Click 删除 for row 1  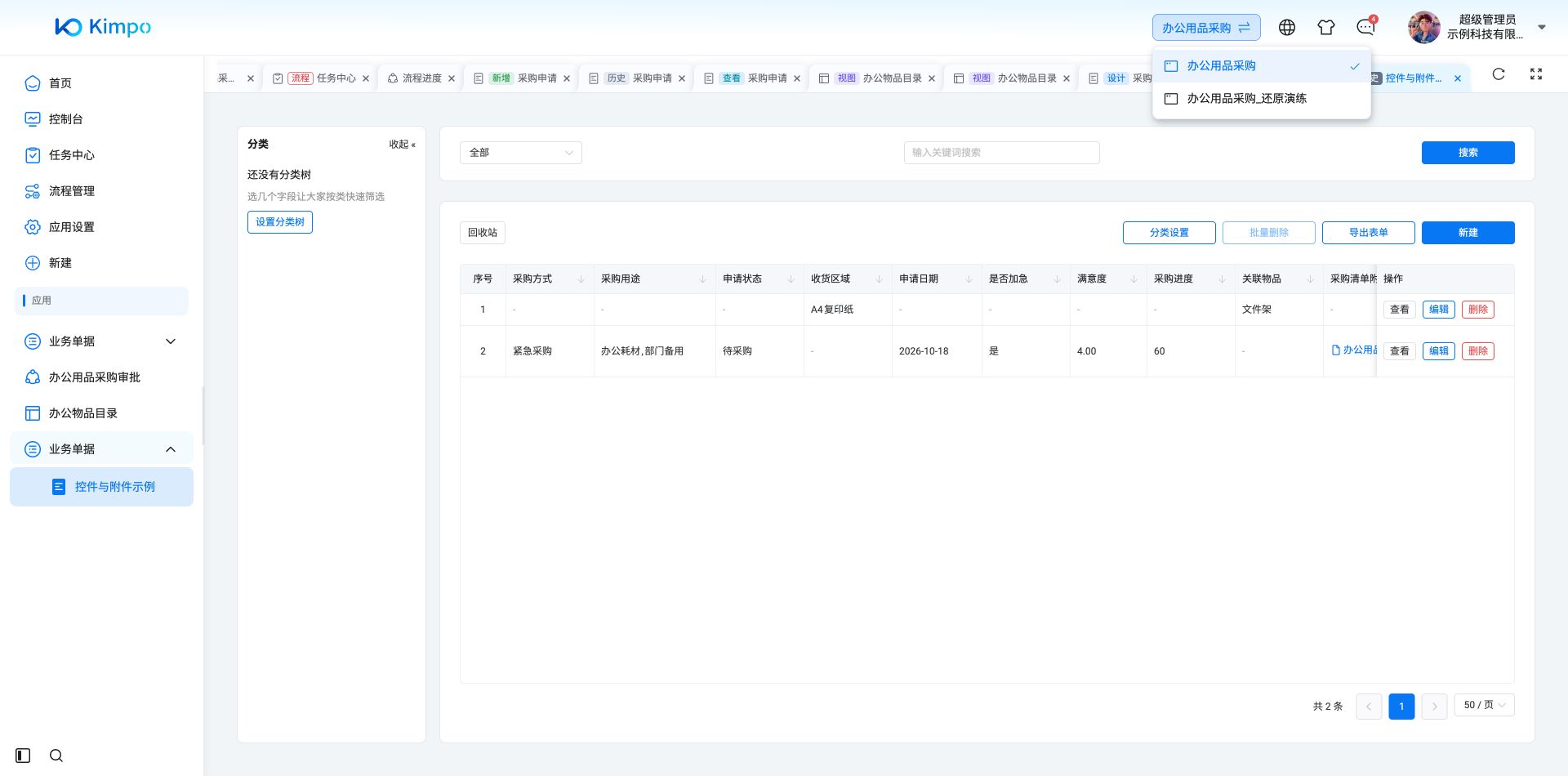click(1477, 310)
